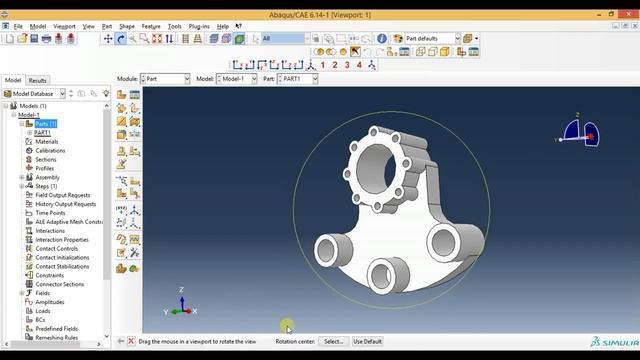Click the previous-step back arrow in prompt area

(x=121, y=341)
